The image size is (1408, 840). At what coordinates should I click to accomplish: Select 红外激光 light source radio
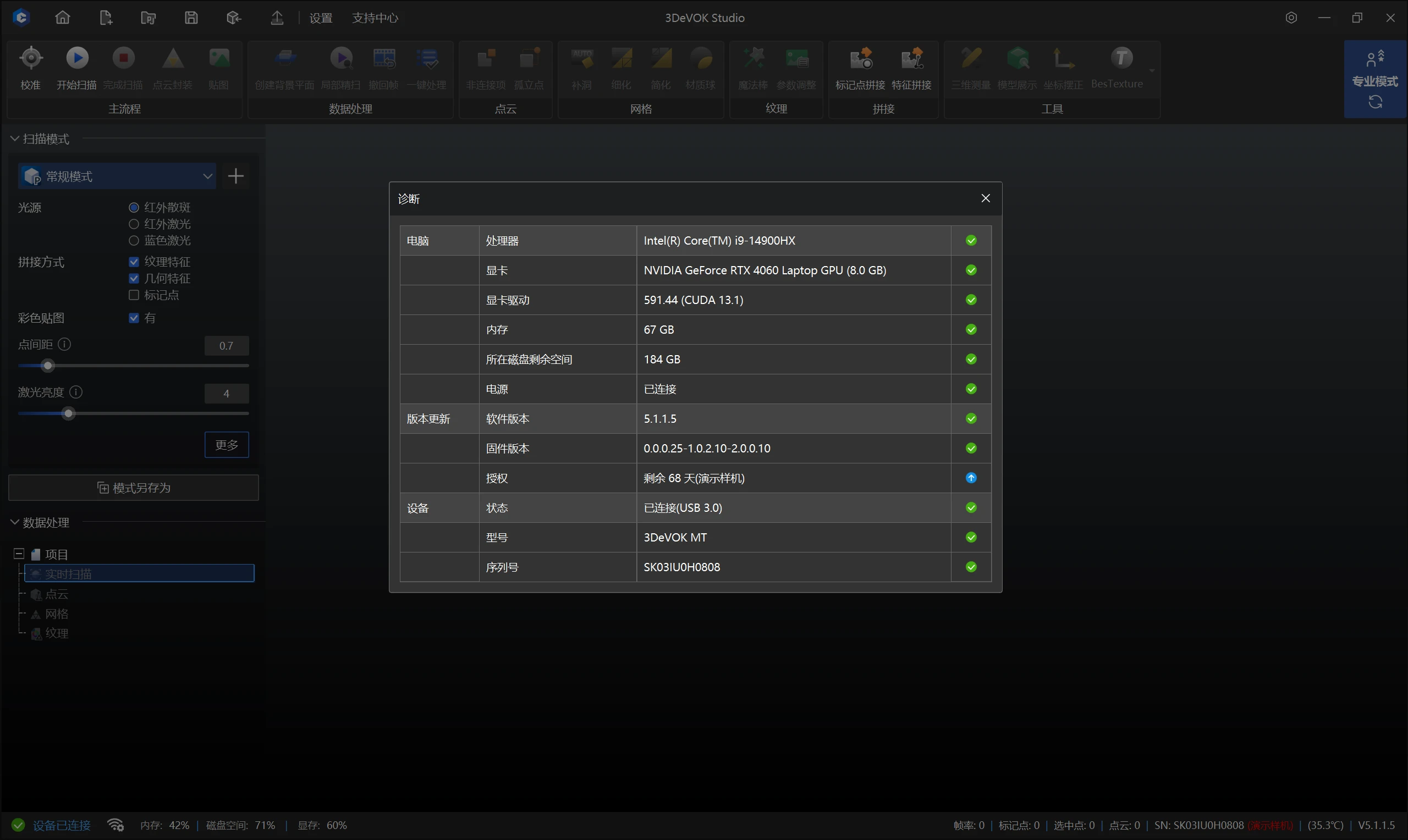pyautogui.click(x=134, y=224)
